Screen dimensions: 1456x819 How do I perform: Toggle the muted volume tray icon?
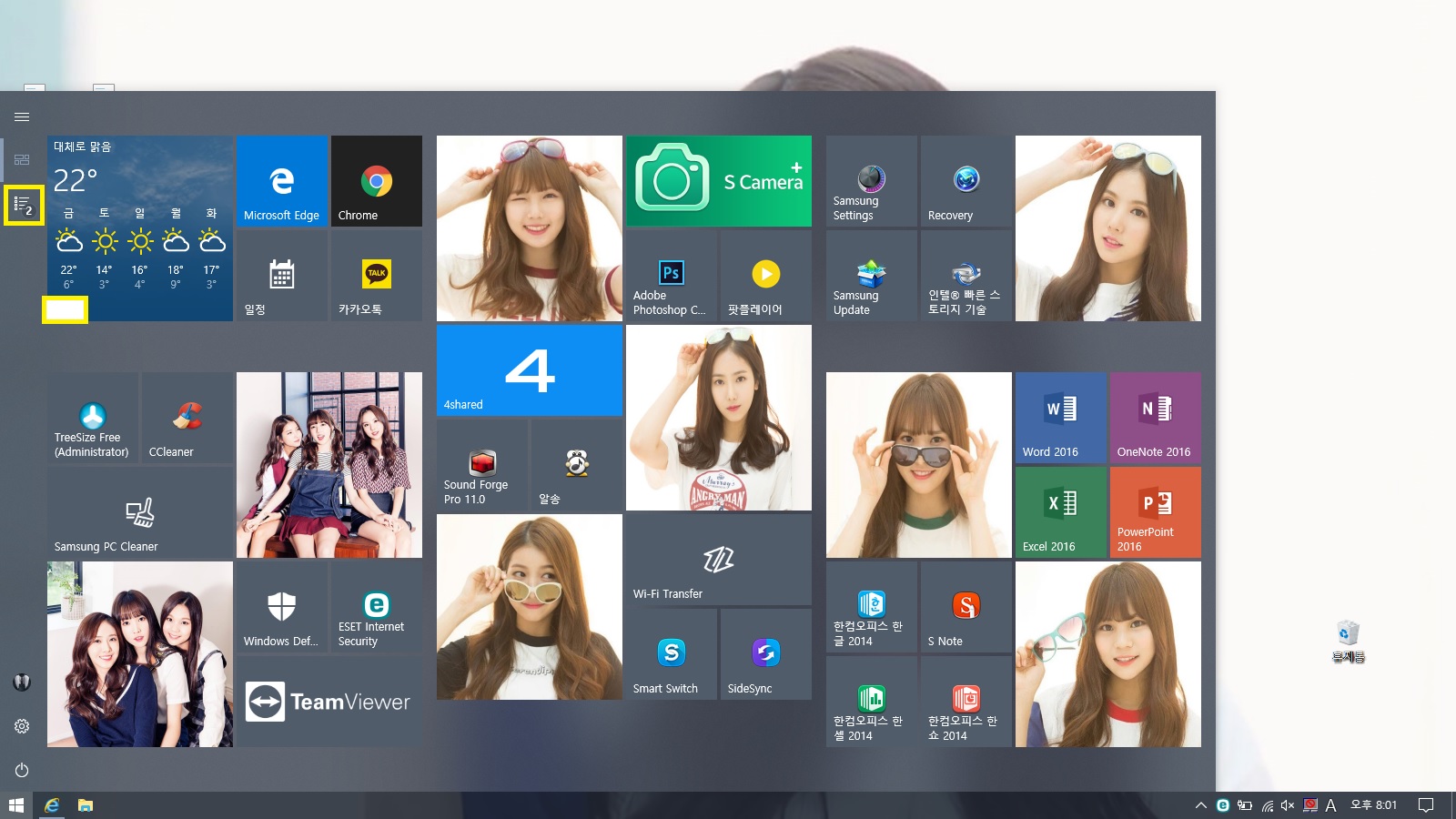1288,805
